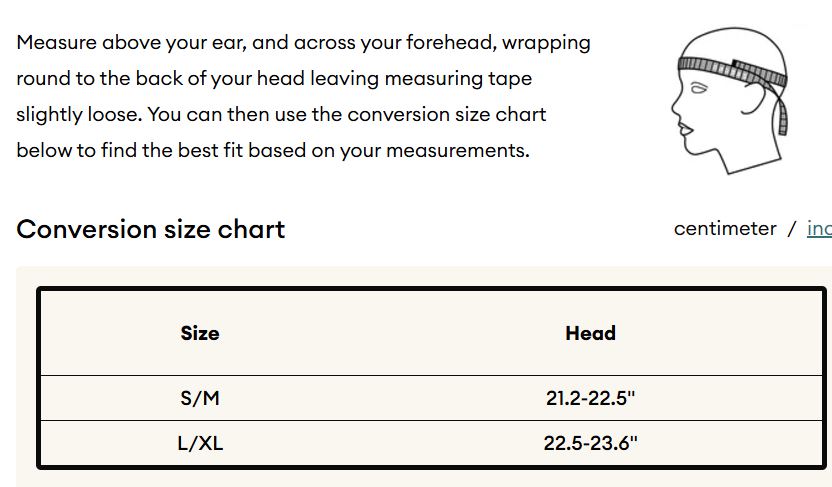Click the text line starting "slightly loose"
This screenshot has width=832, height=487.
pyautogui.click(x=281, y=114)
